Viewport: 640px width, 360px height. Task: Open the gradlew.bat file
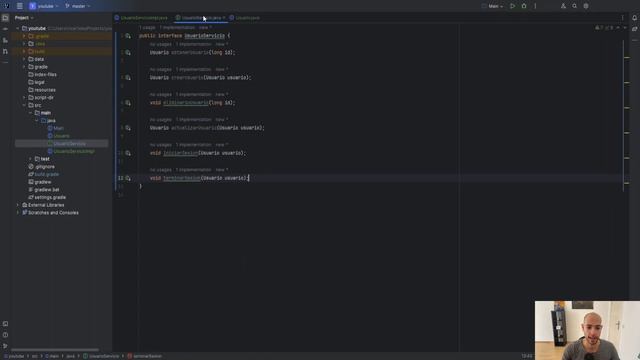(x=43, y=190)
